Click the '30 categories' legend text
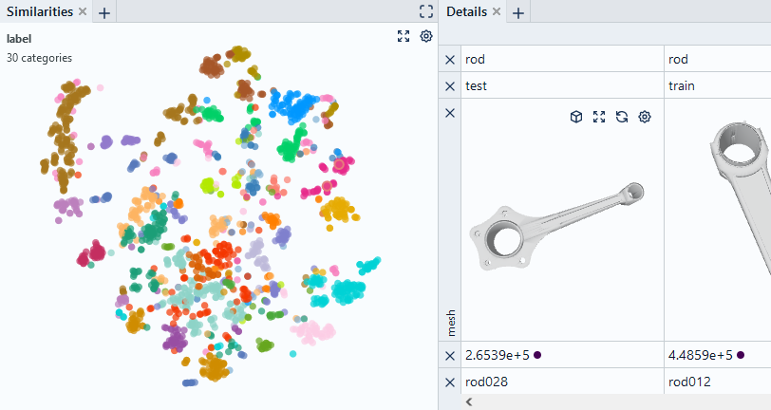The width and height of the screenshot is (771, 410). [39, 58]
